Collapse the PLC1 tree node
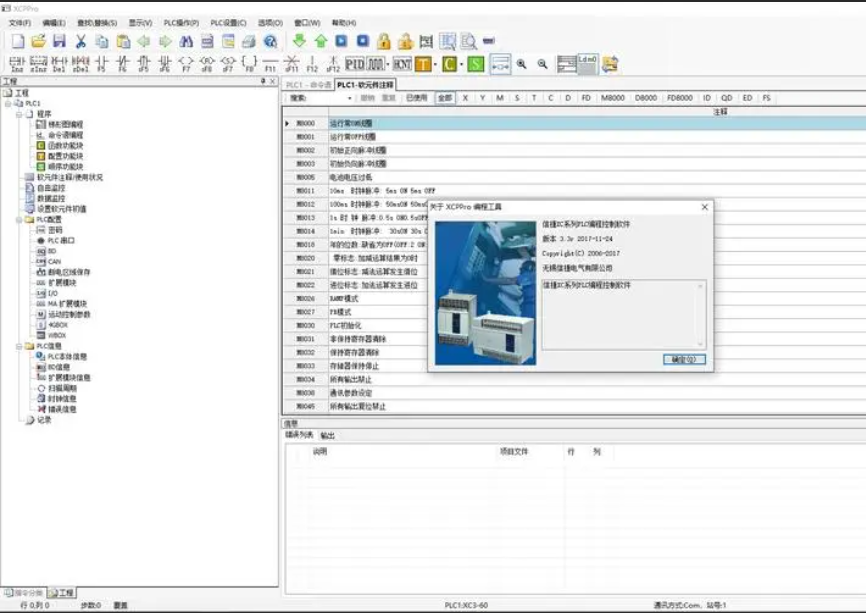 coord(8,104)
